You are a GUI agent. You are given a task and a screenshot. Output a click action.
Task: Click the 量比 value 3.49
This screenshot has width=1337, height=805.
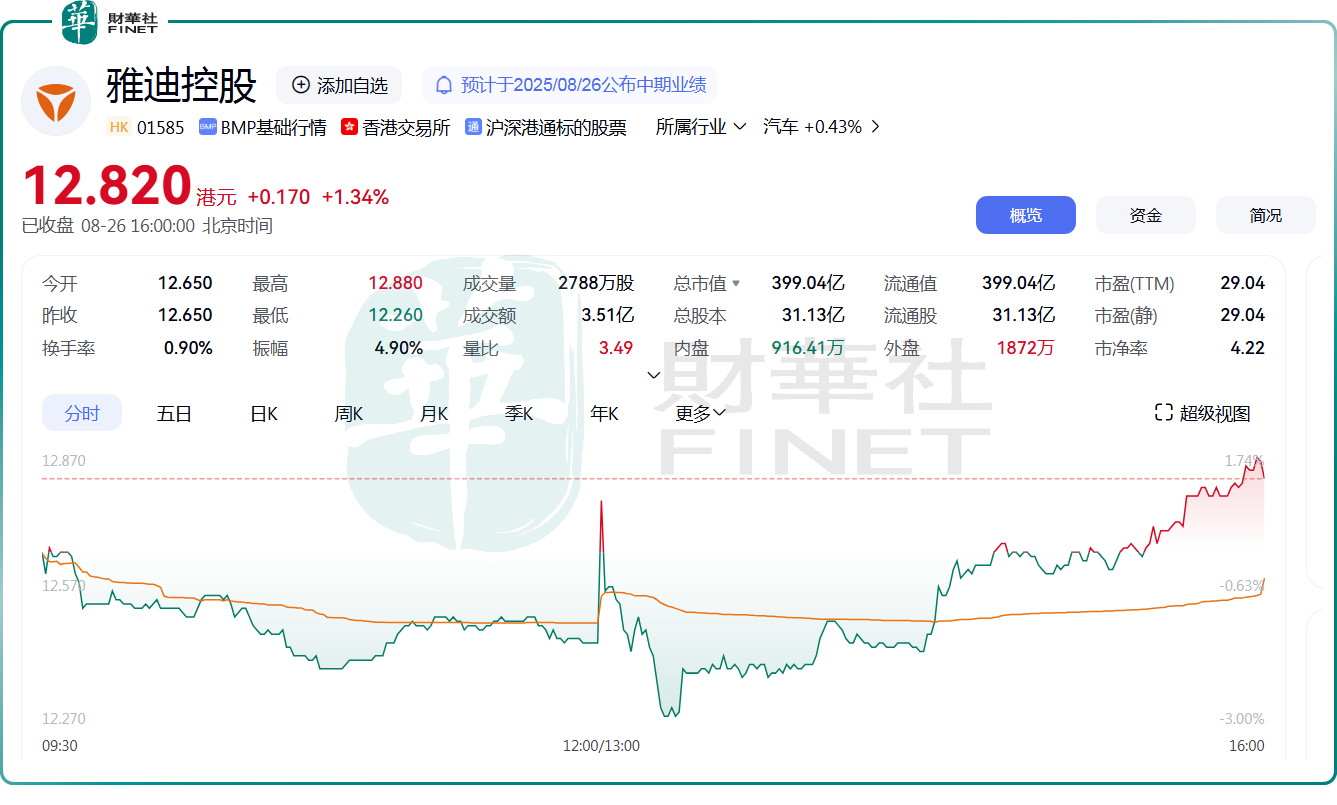point(617,348)
